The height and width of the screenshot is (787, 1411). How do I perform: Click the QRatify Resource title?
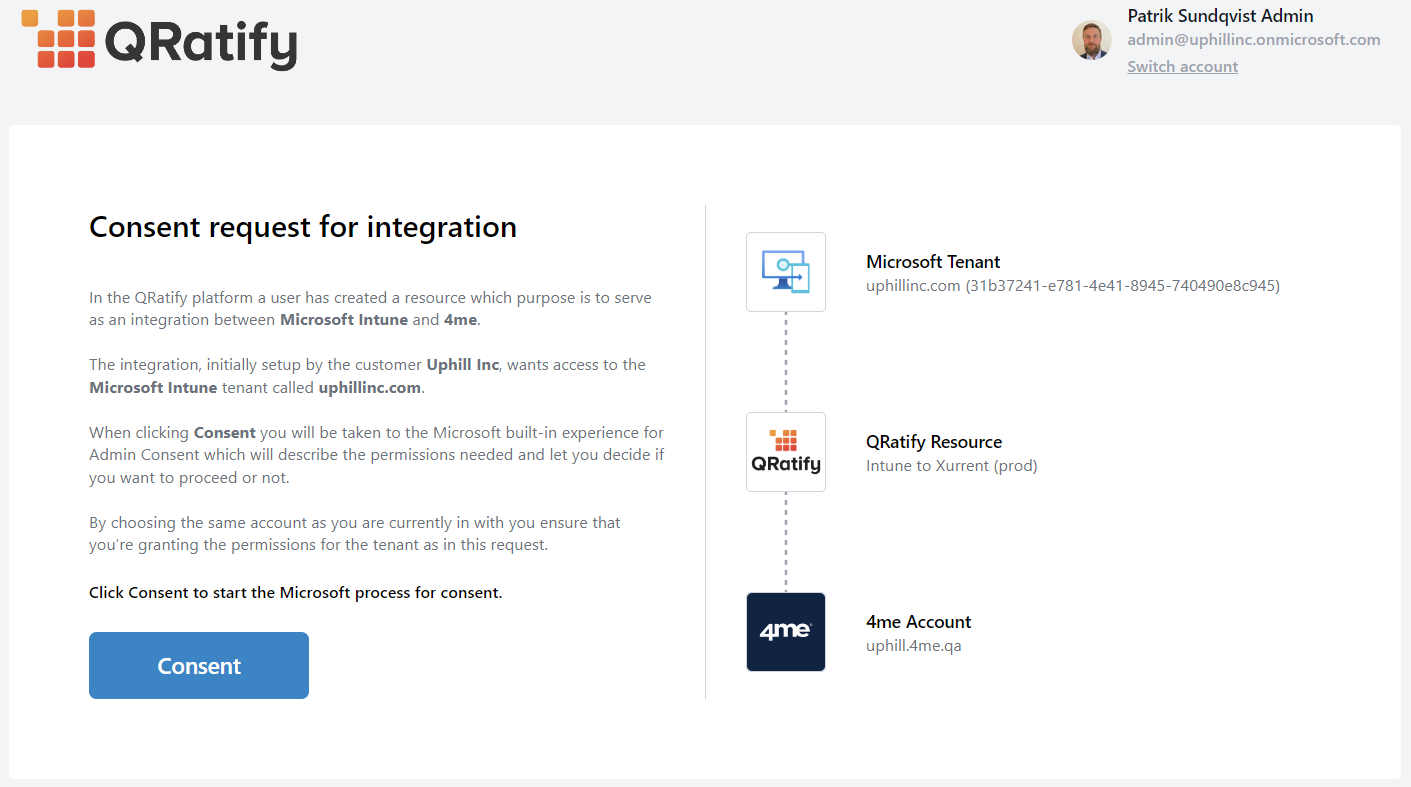coord(933,442)
